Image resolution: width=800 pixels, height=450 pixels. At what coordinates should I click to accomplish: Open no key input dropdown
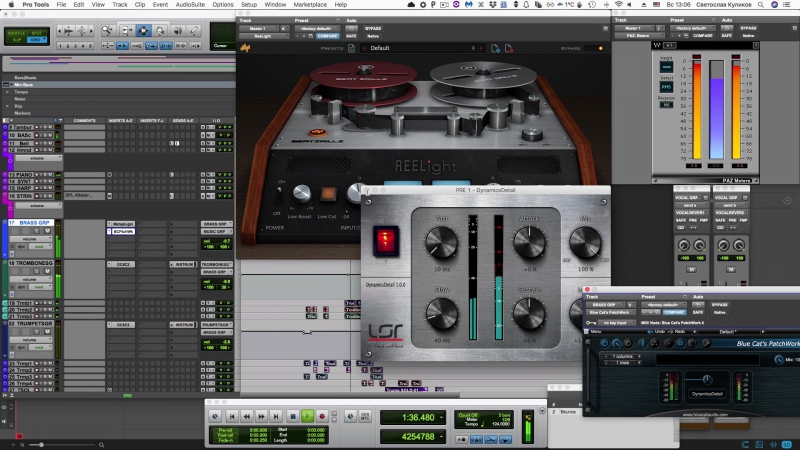pos(616,322)
